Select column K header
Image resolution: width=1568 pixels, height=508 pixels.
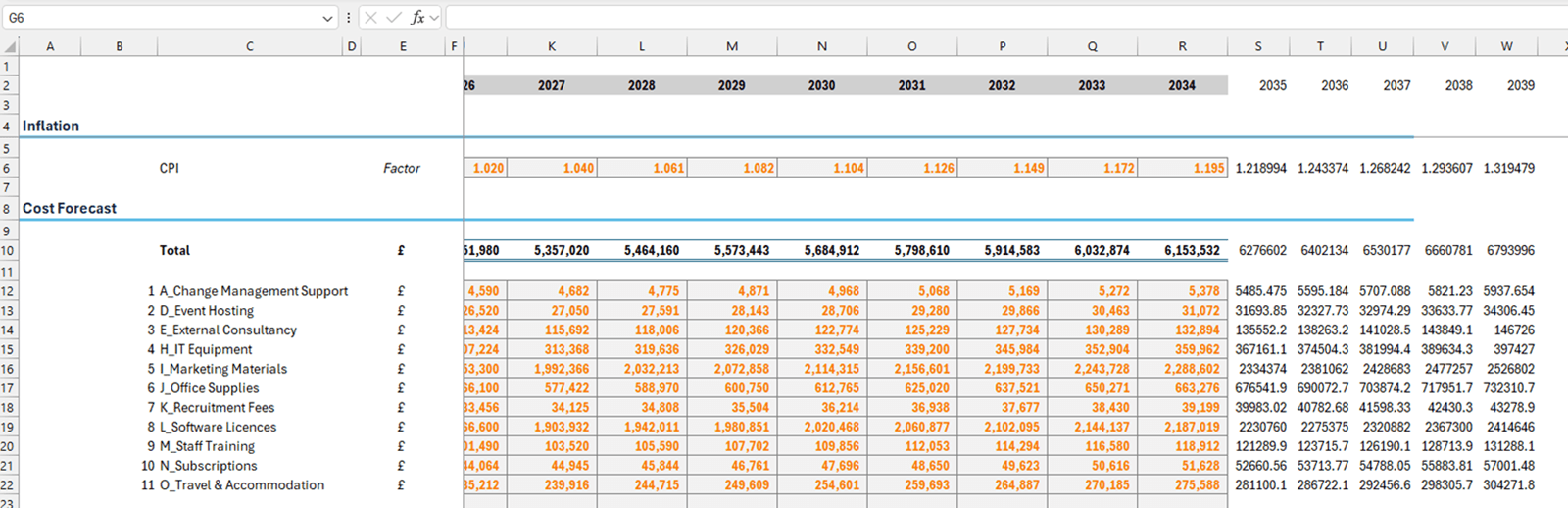[552, 46]
